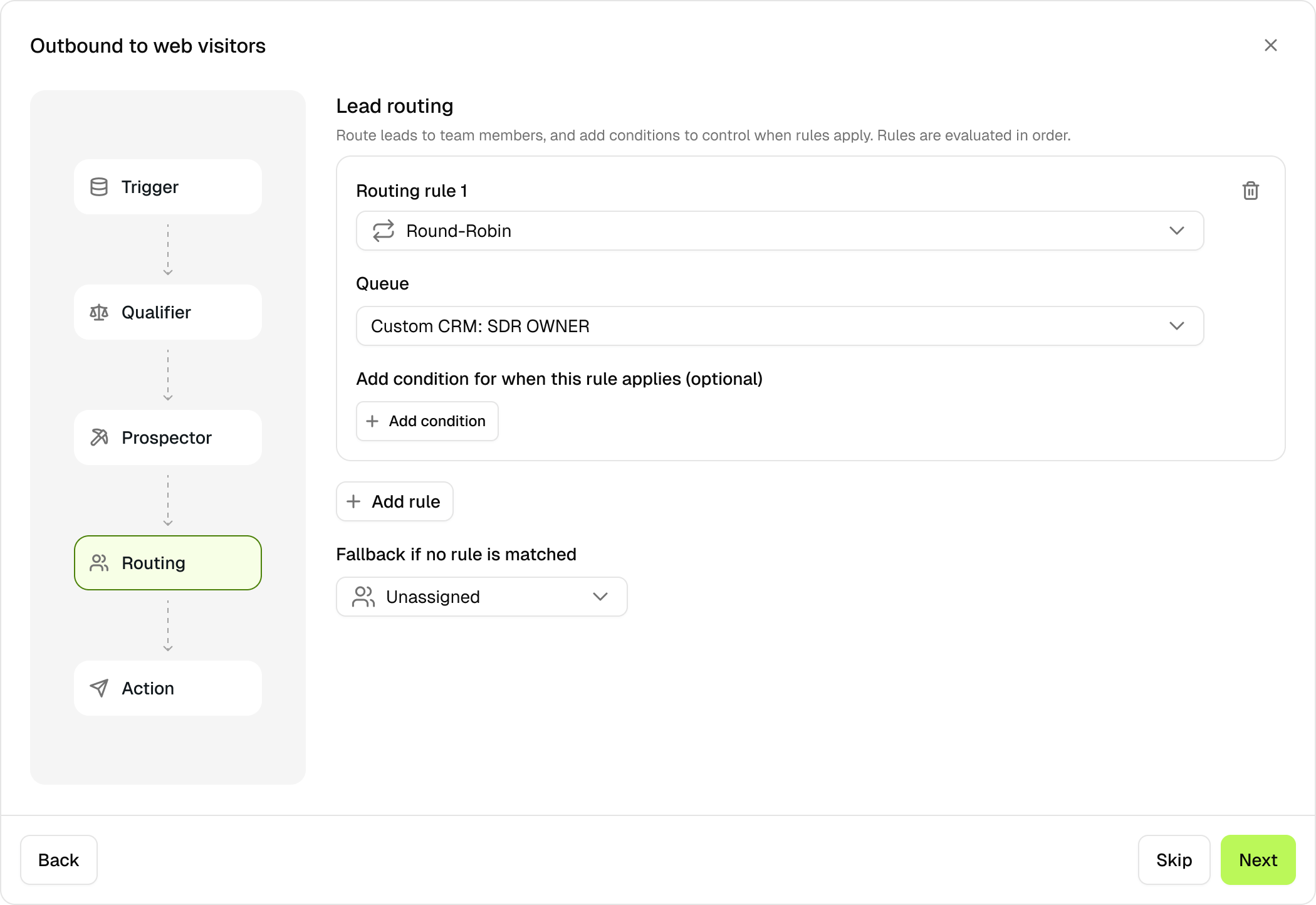Click the Prospector pickaxe icon
Viewport: 1316px width, 905px height.
[99, 437]
